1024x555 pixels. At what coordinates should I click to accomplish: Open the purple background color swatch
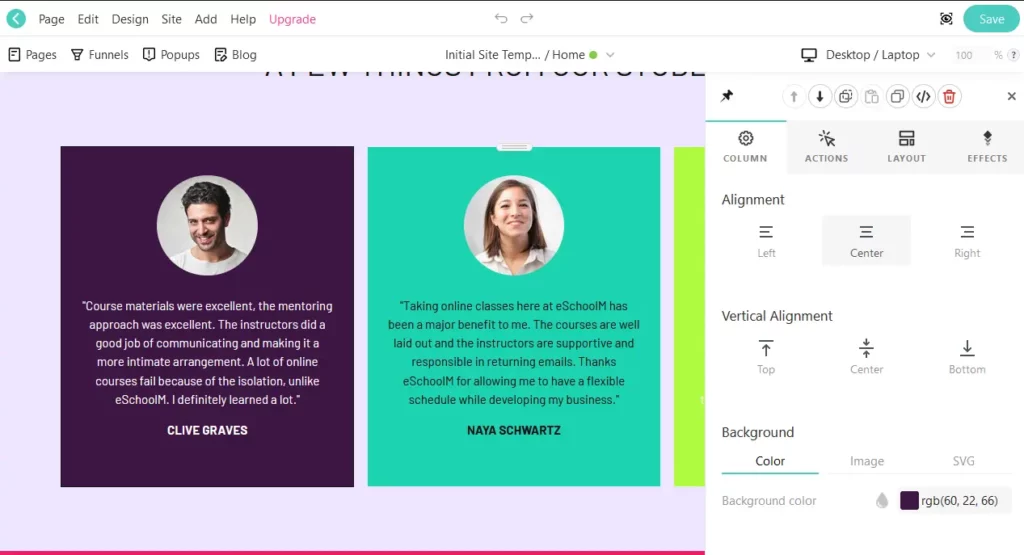(909, 501)
